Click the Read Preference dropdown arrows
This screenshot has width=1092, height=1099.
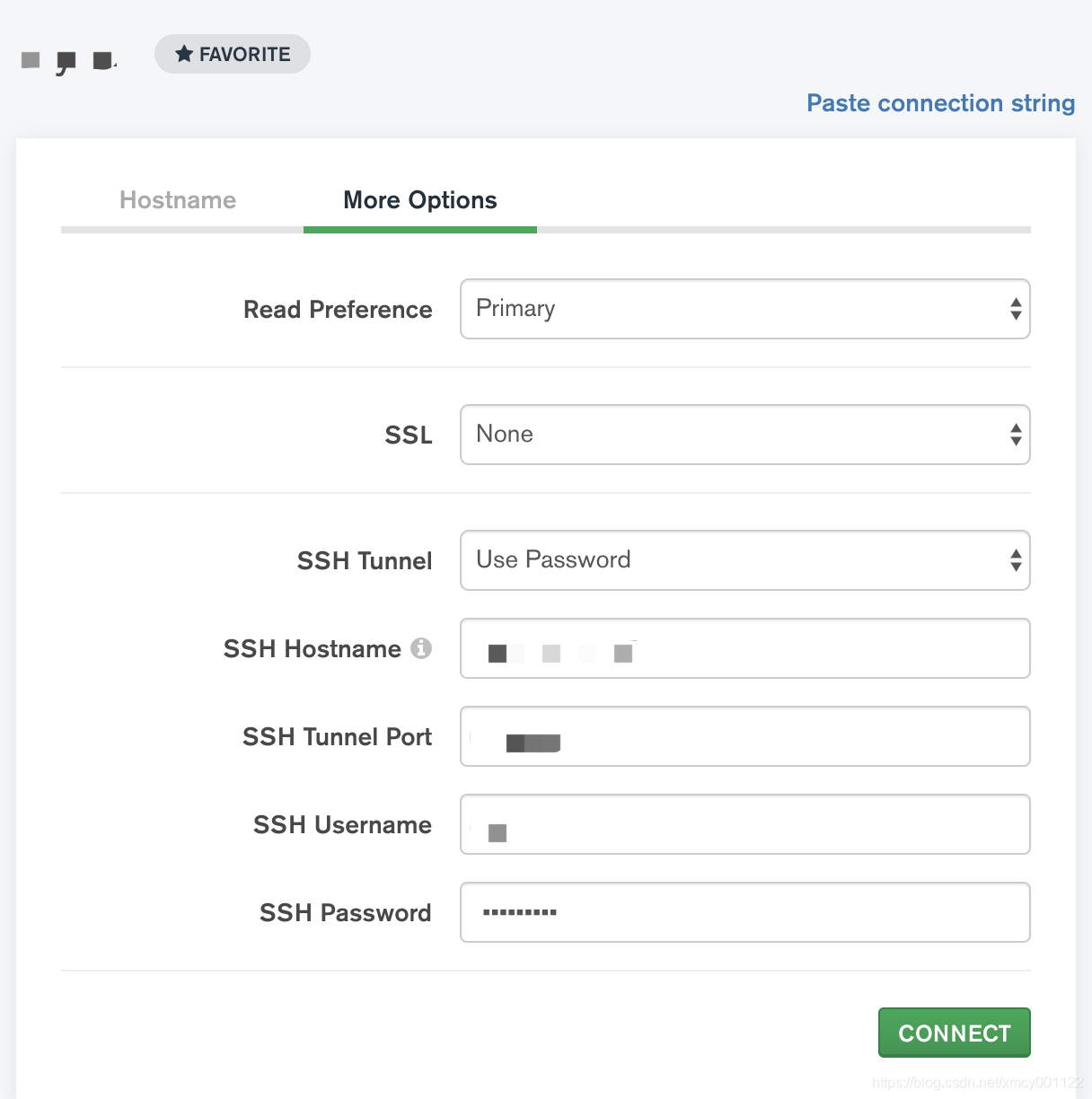tap(1016, 309)
